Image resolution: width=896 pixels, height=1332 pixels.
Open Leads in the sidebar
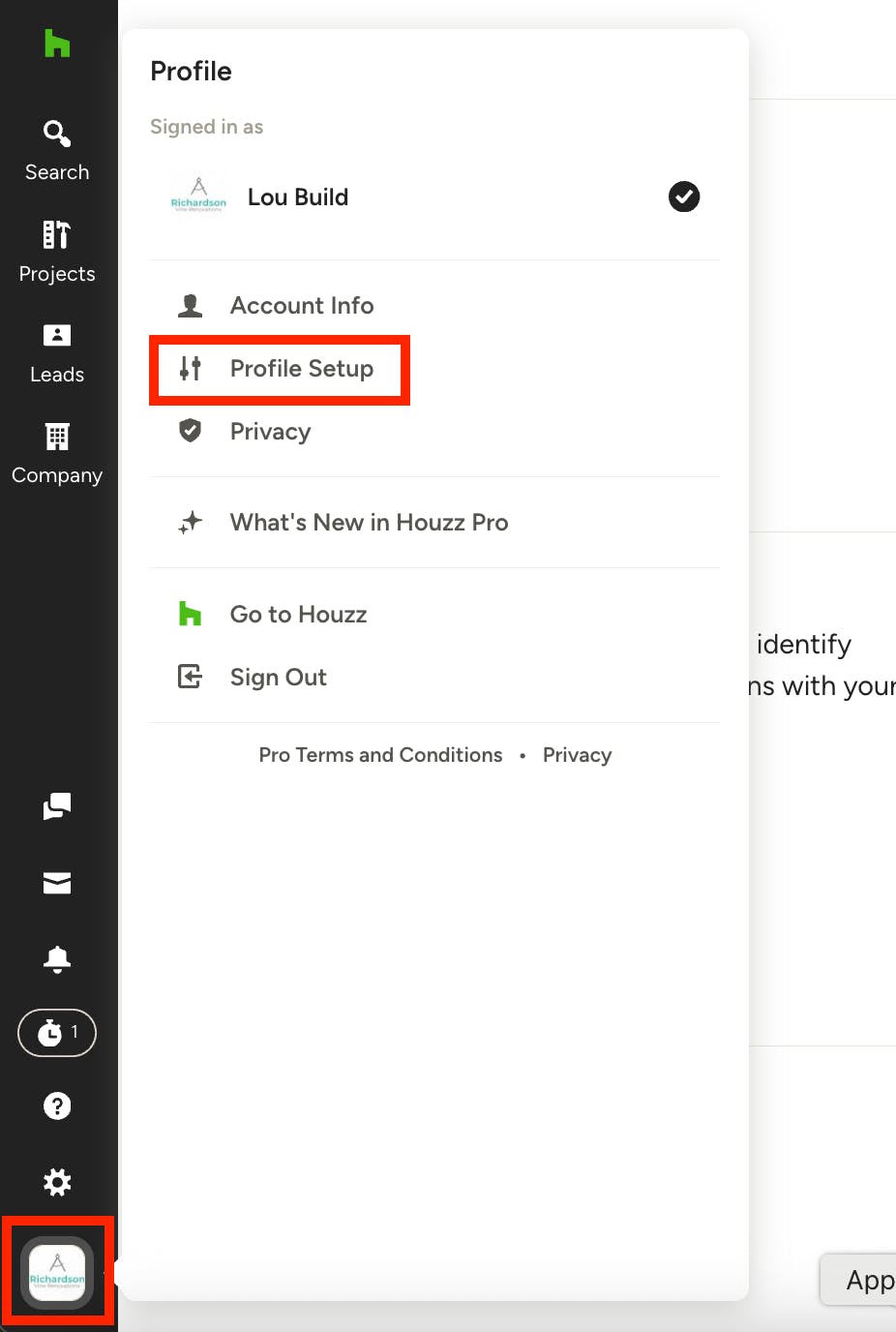coord(57,354)
